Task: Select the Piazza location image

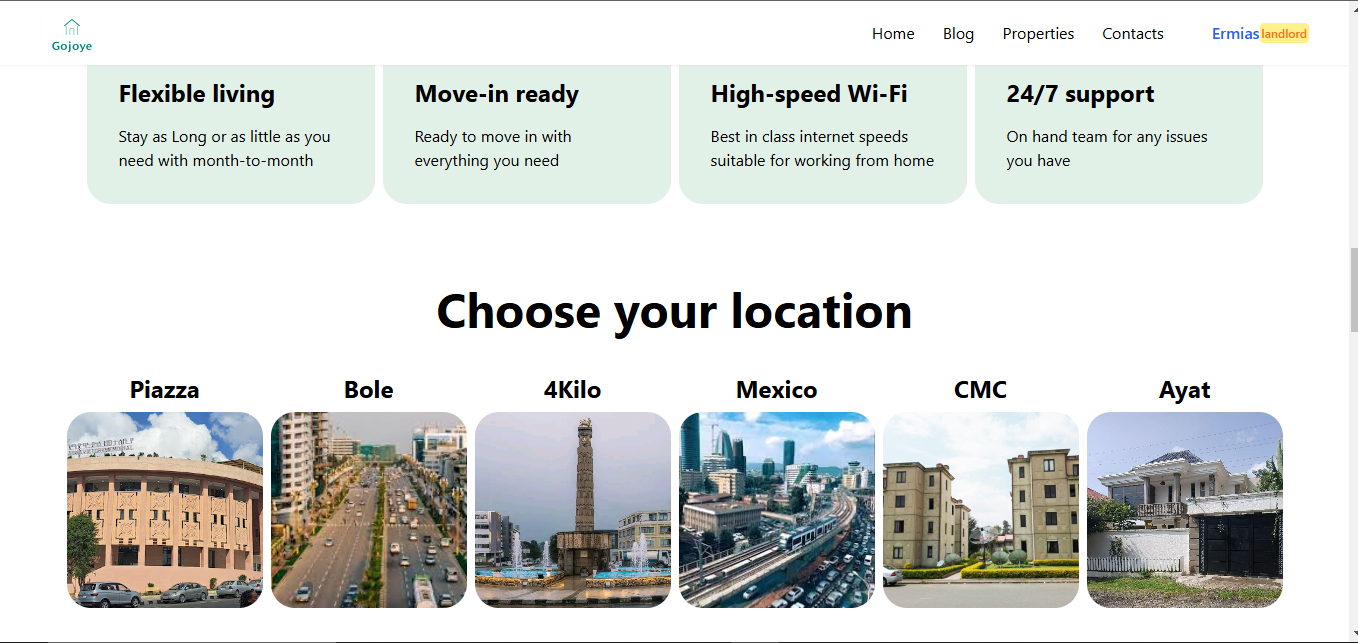Action: pyautogui.click(x=165, y=510)
